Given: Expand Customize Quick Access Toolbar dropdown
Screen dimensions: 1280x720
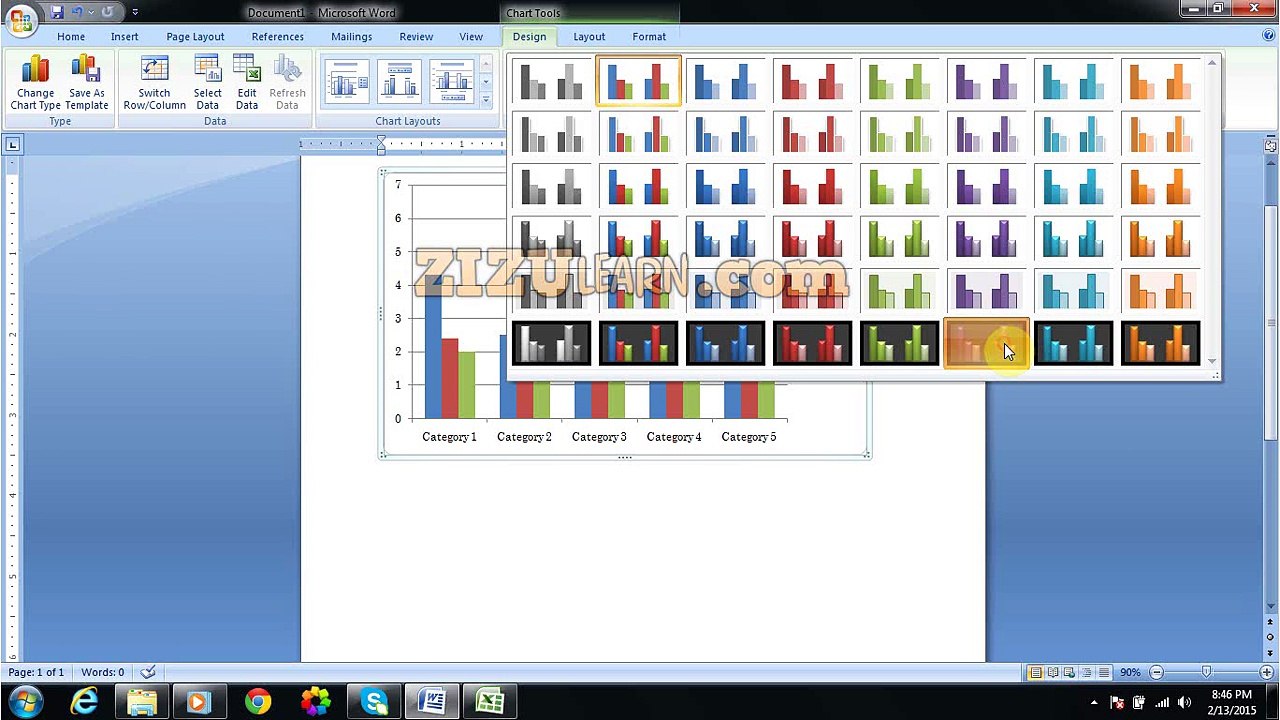Looking at the screenshot, I should [135, 12].
